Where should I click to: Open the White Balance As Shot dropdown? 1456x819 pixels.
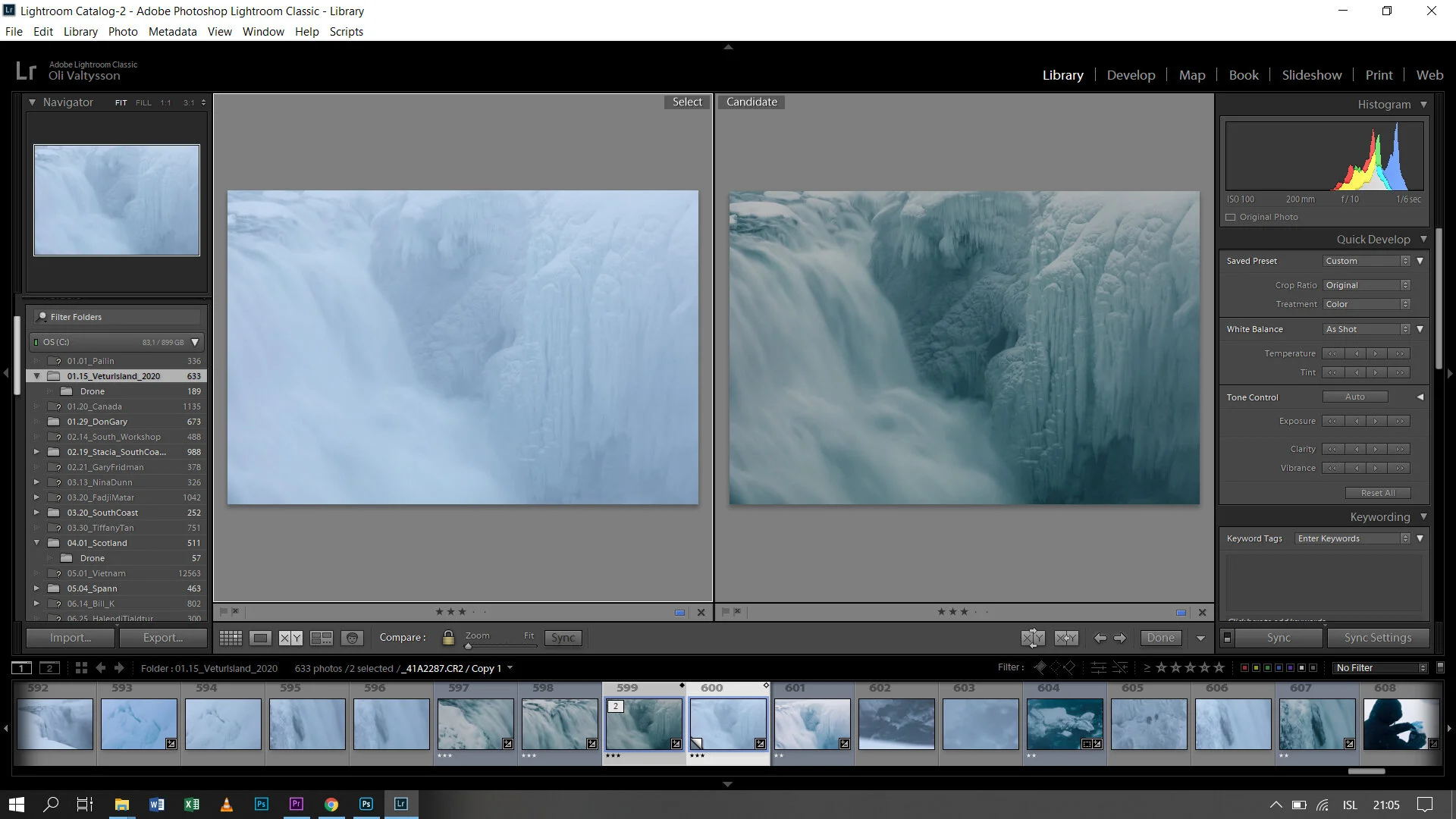1367,329
